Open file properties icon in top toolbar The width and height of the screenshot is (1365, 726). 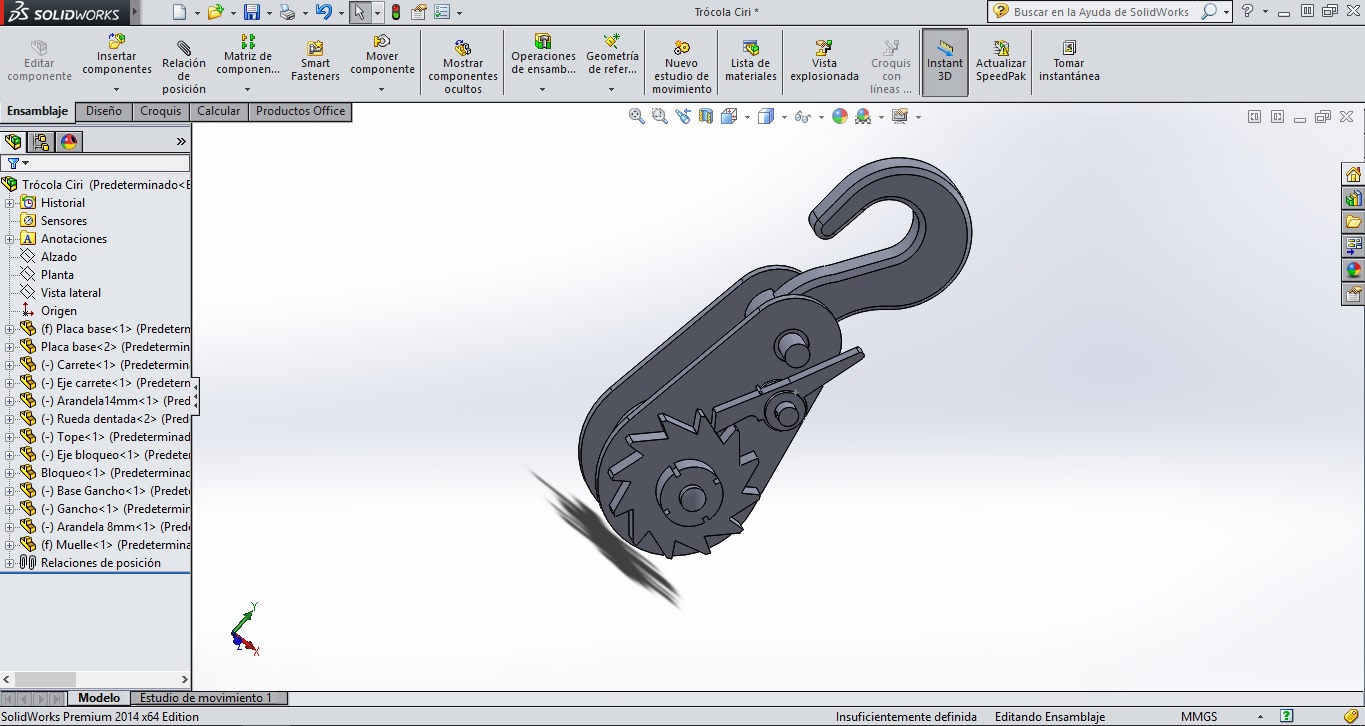tap(419, 12)
